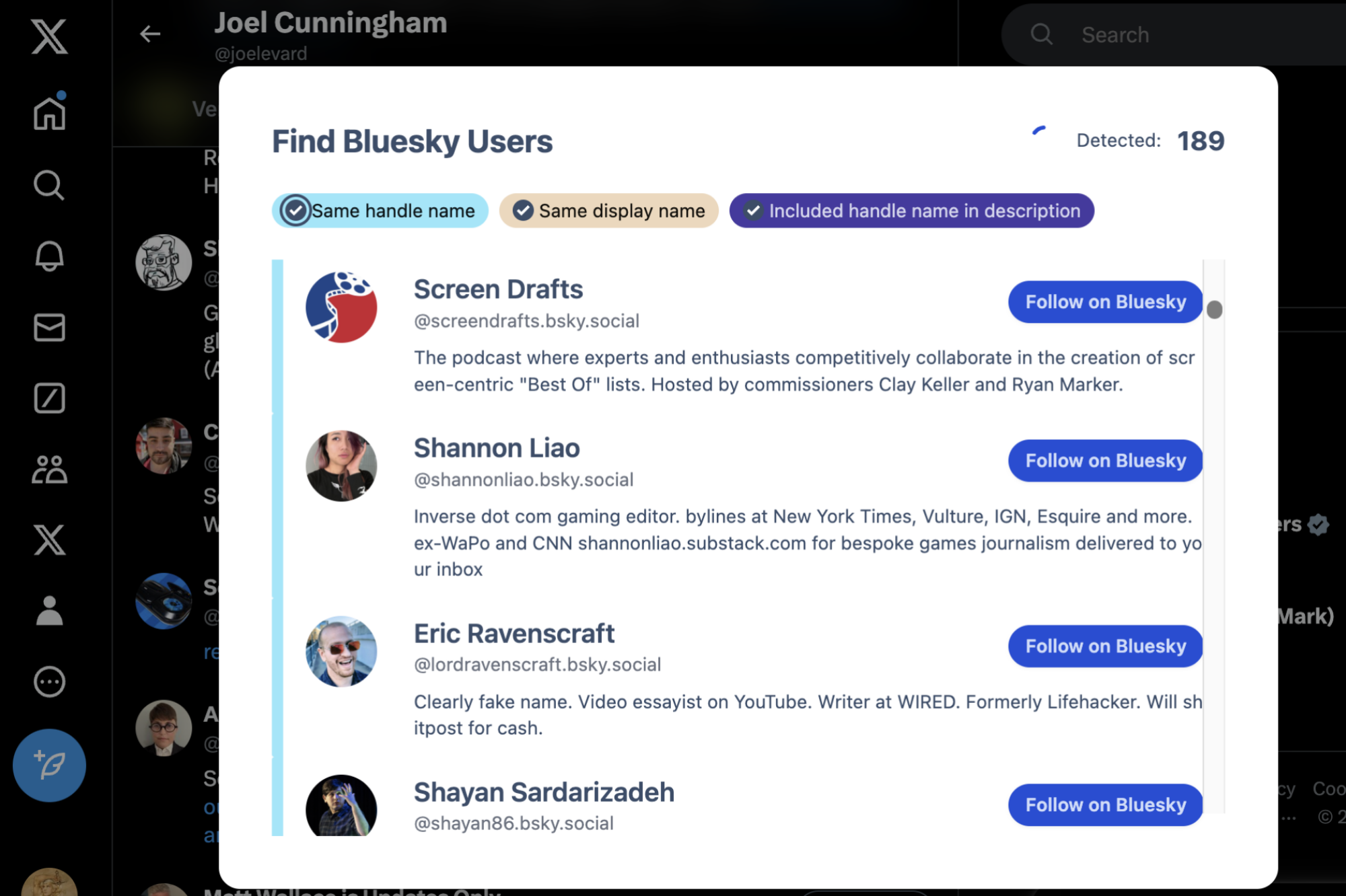Select the communities people icon
Viewport: 1346px width, 896px height.
(50, 469)
